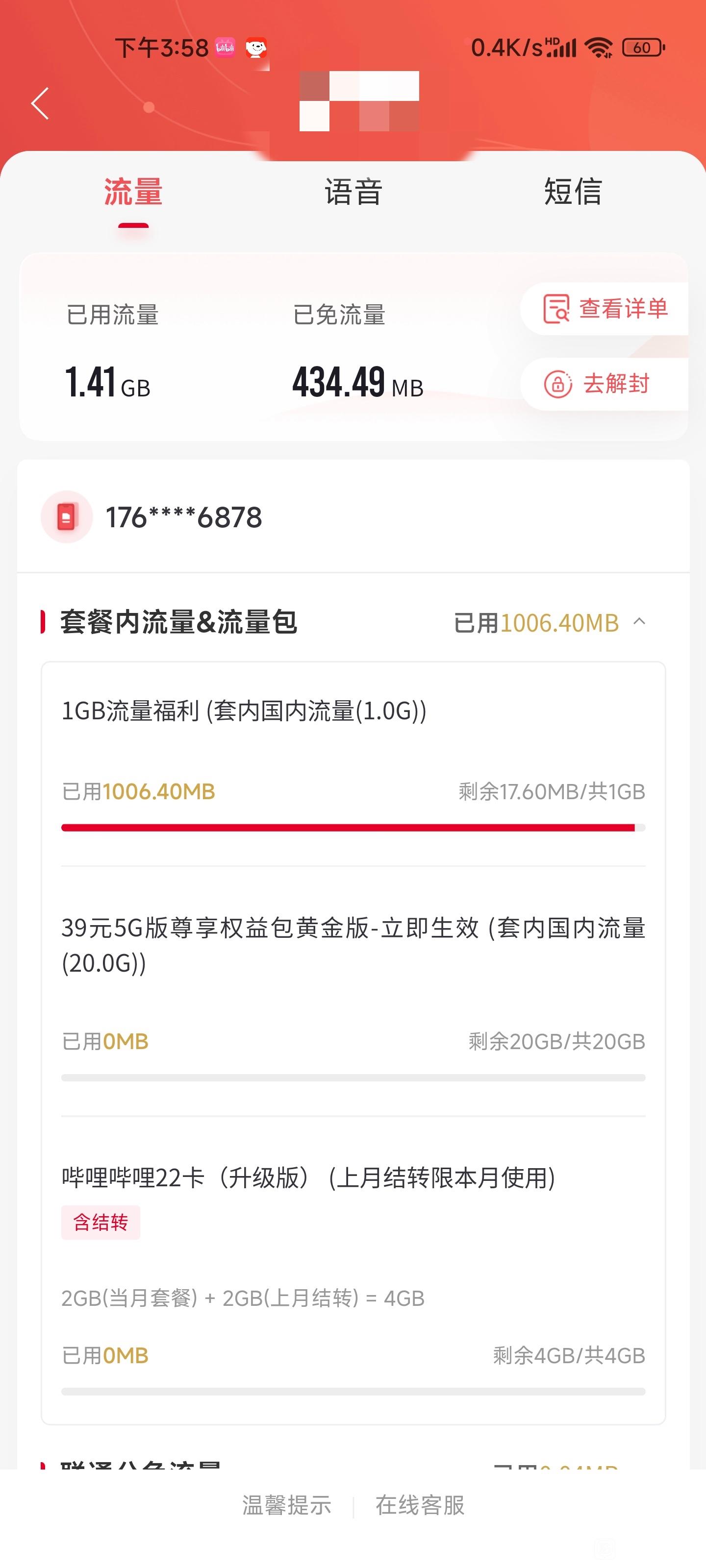Tap the 含结转 tag on bilibili card
The height and width of the screenshot is (1568, 706).
pyautogui.click(x=101, y=1222)
